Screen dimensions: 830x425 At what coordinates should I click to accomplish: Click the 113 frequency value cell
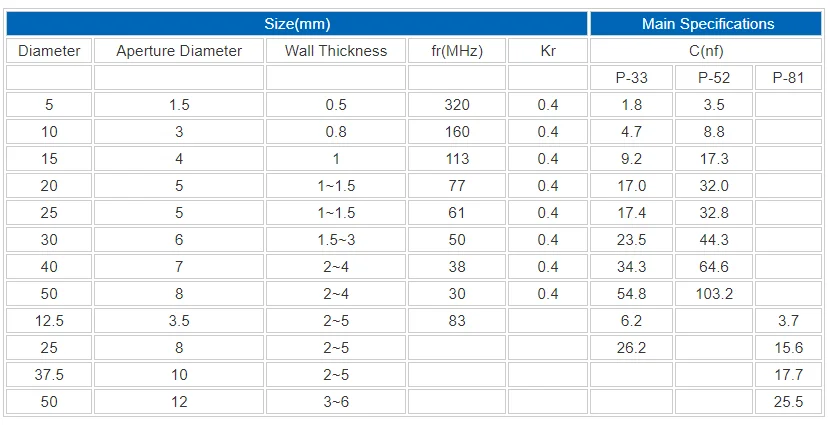pos(456,159)
